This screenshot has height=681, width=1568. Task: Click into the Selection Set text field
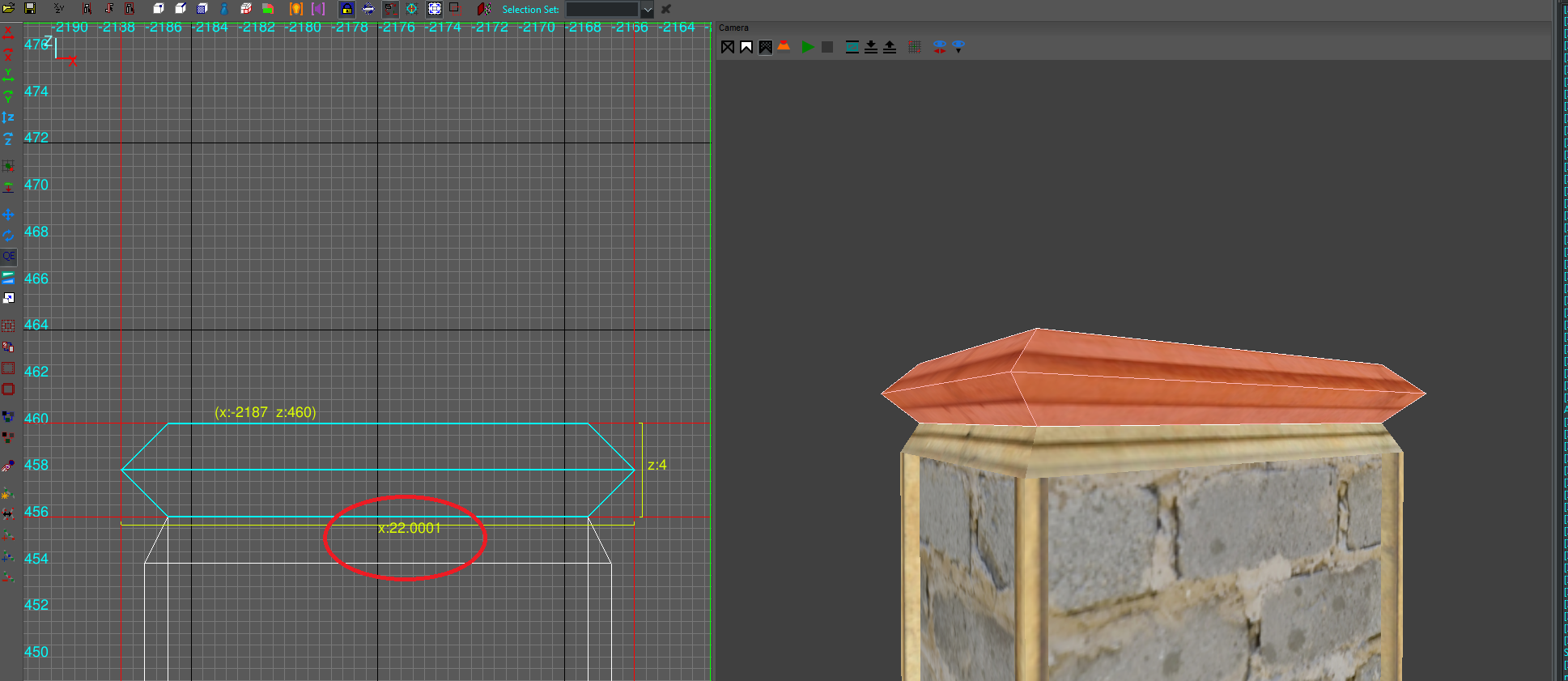click(602, 10)
